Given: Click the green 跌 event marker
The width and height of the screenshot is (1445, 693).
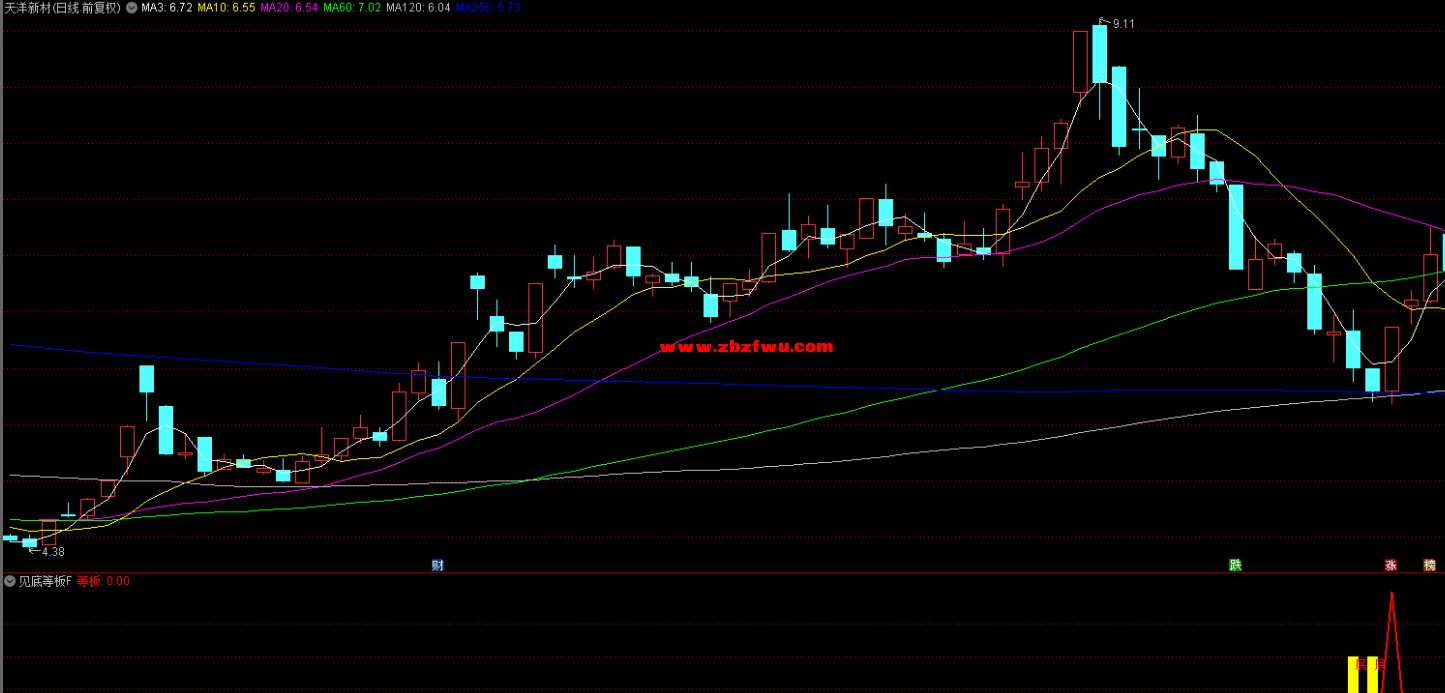Looking at the screenshot, I should (1235, 565).
